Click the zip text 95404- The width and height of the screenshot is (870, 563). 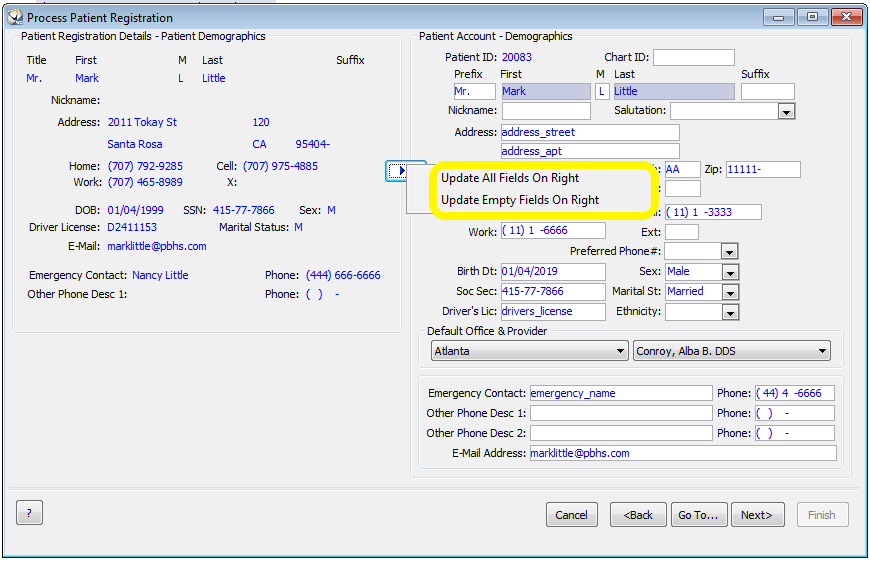click(x=312, y=144)
